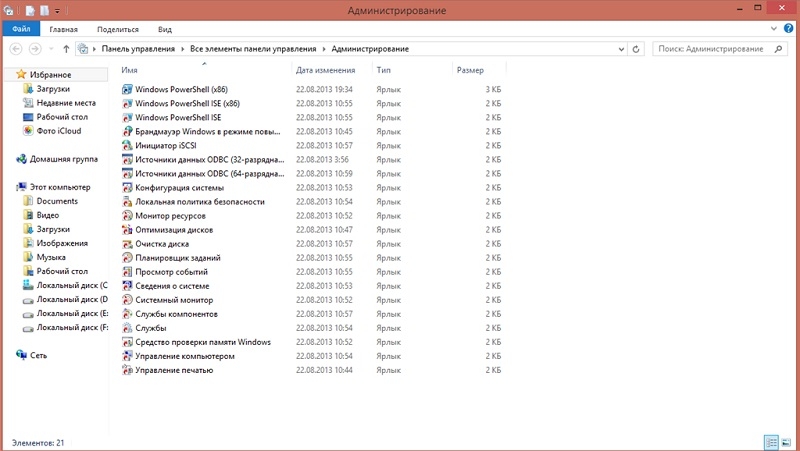Select Домашняя группа in the sidebar
Viewport: 800px width, 451px height.
coord(63,159)
